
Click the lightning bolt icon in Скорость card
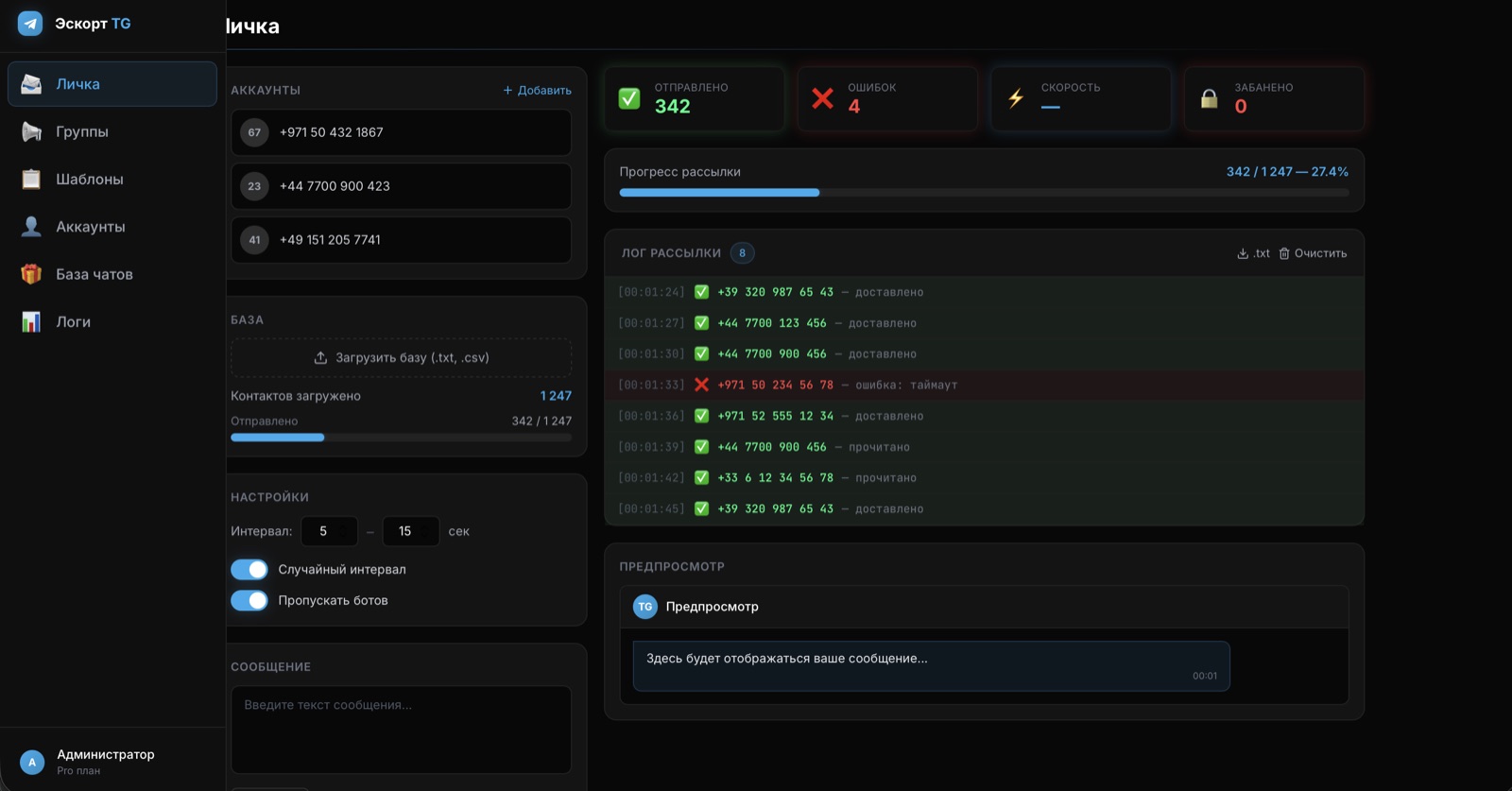point(1016,98)
